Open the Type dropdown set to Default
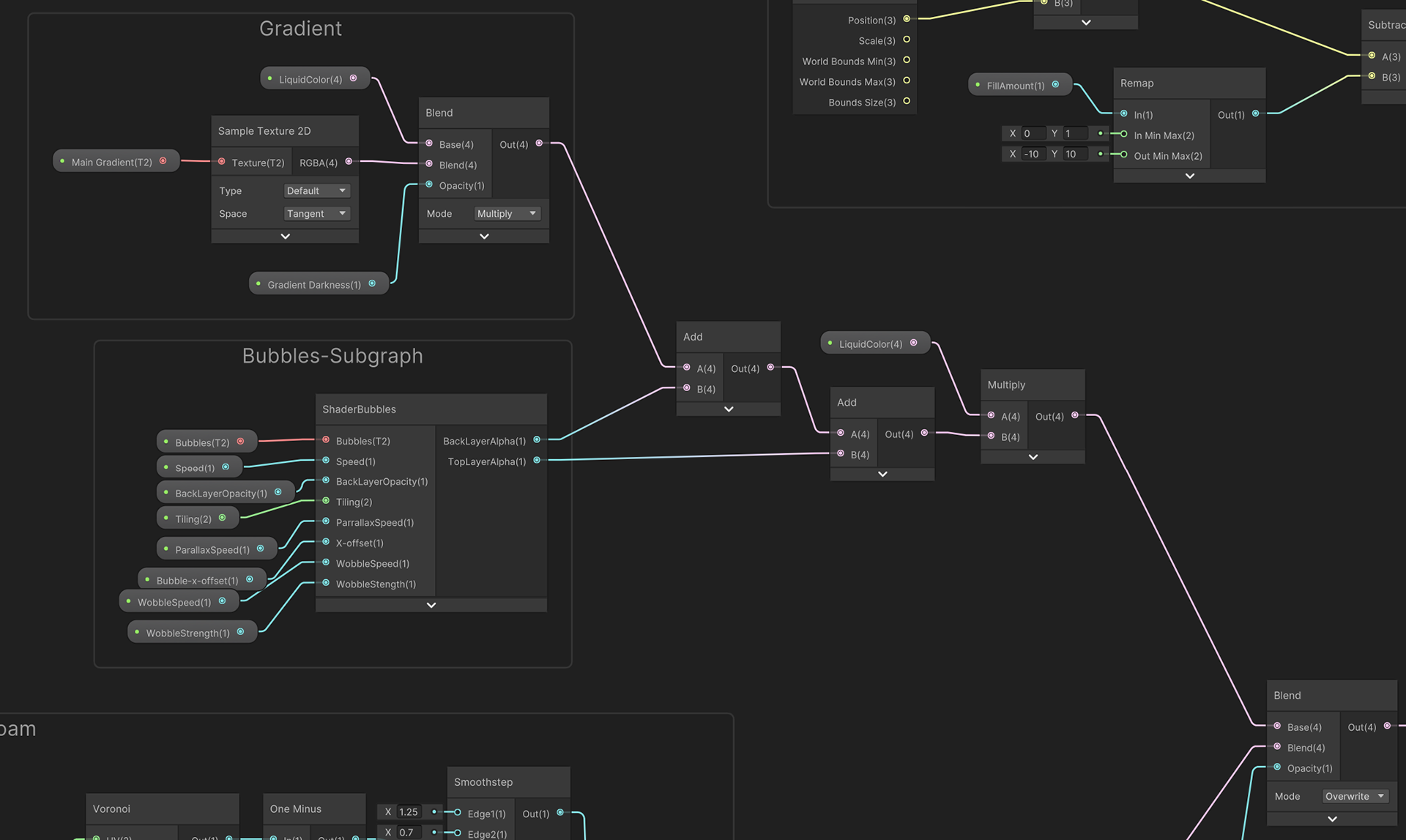This screenshot has height=840, width=1406. click(316, 190)
